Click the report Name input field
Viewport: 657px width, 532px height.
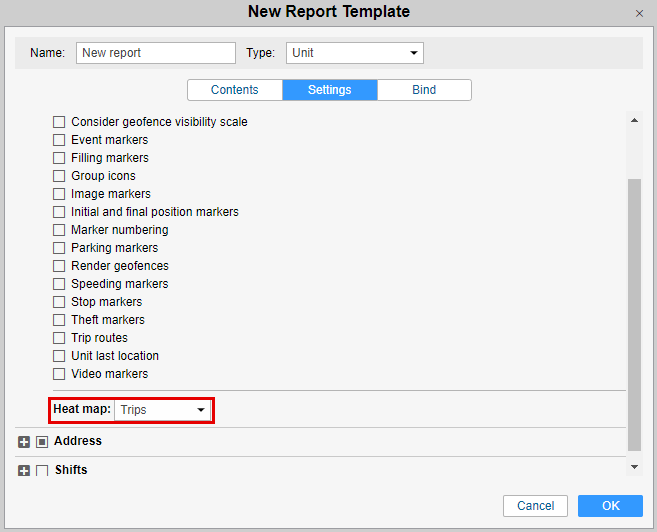click(155, 53)
